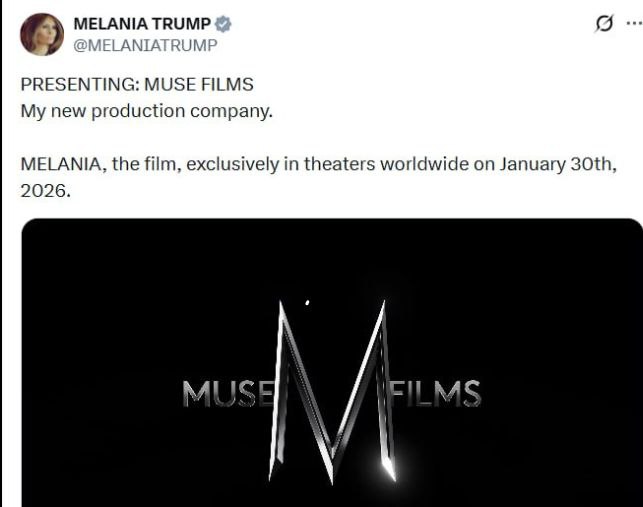This screenshot has width=643, height=507.
Task: Open the @MELANIATRUMP handle link
Action: click(146, 45)
